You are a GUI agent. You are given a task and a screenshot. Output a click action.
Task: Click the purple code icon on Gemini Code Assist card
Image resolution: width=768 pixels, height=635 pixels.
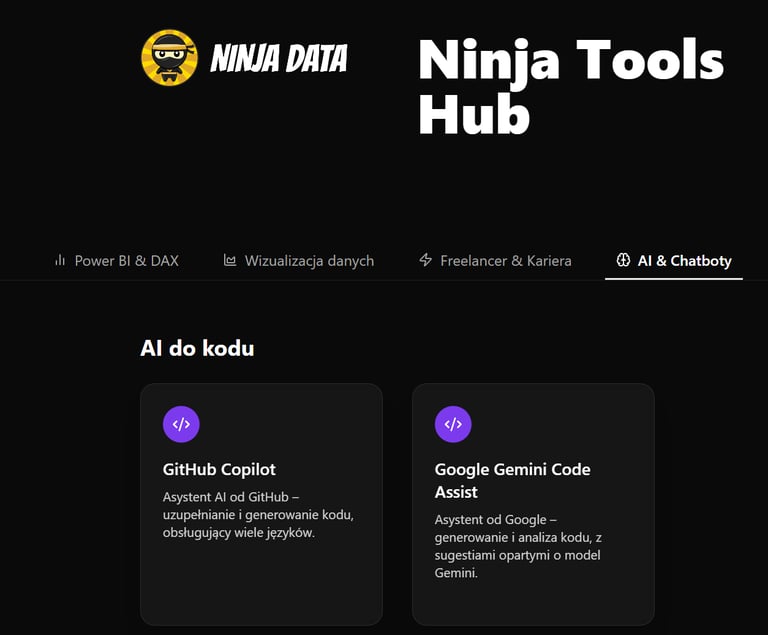453,424
